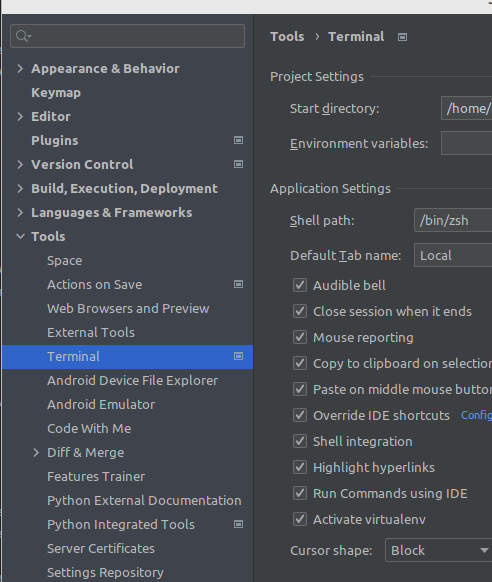Expand Version Control tree node

[x=20, y=164]
